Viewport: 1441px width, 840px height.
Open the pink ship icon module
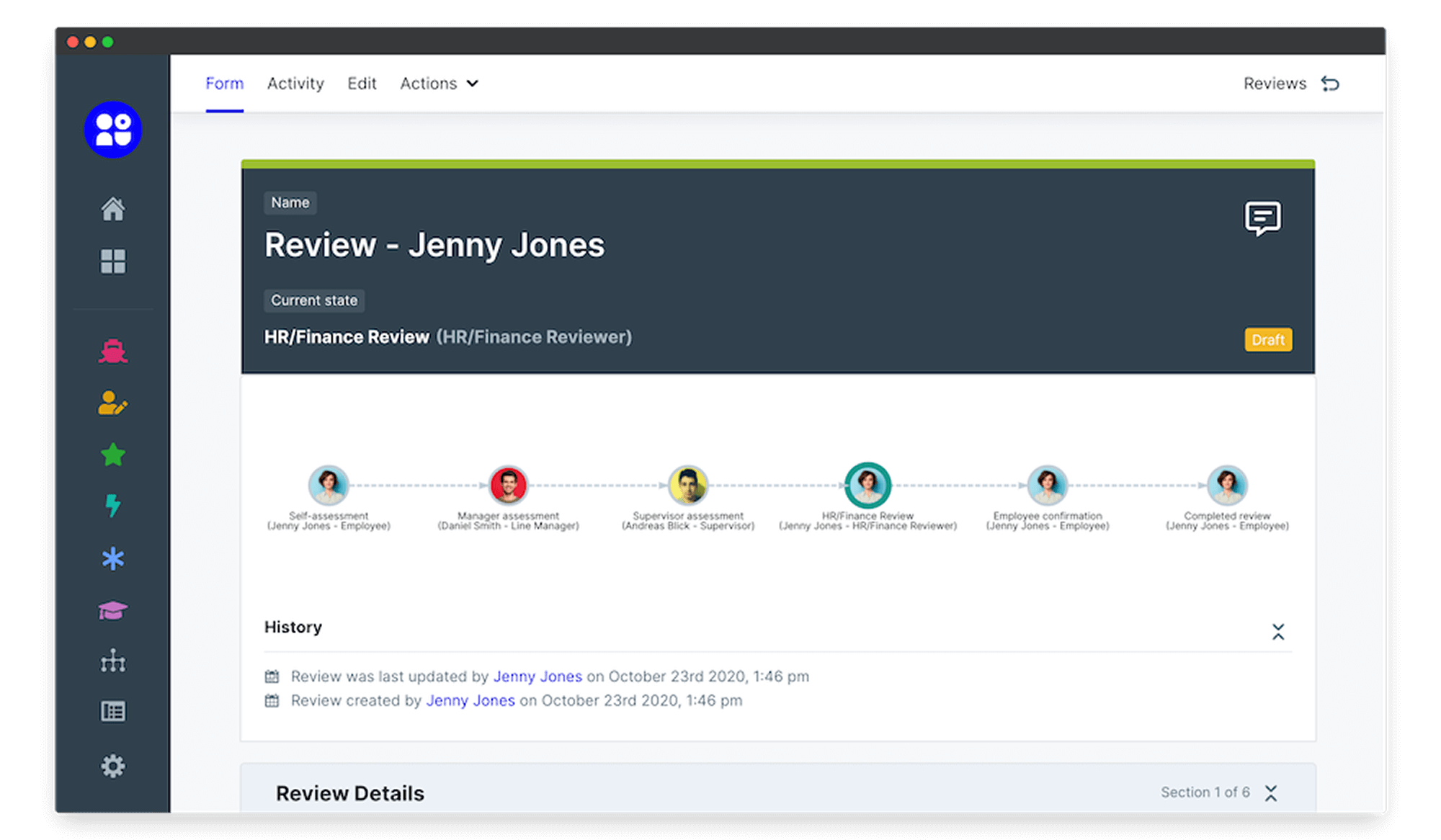[x=113, y=352]
